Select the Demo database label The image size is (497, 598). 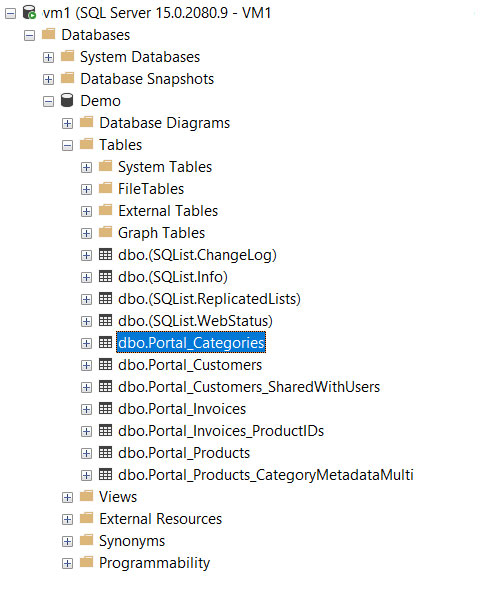click(x=101, y=101)
